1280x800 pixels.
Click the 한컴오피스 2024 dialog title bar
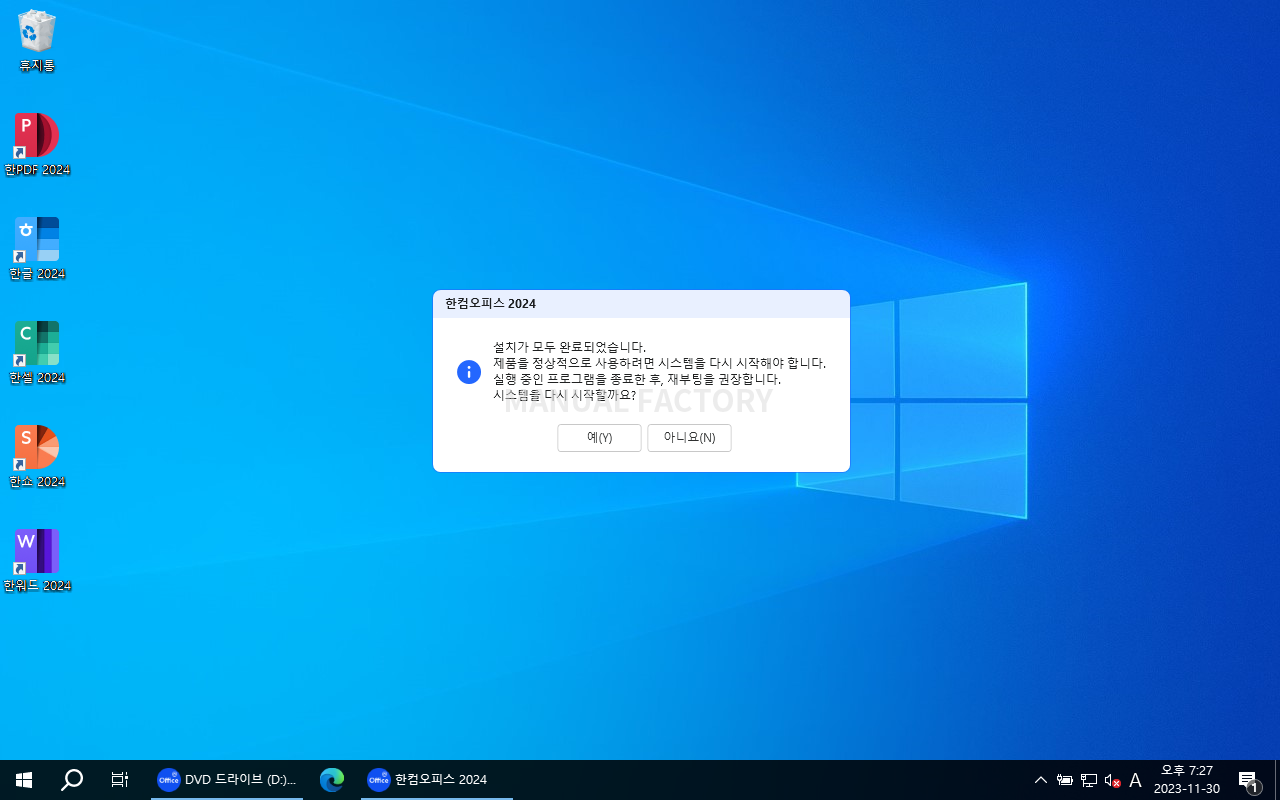pos(641,304)
